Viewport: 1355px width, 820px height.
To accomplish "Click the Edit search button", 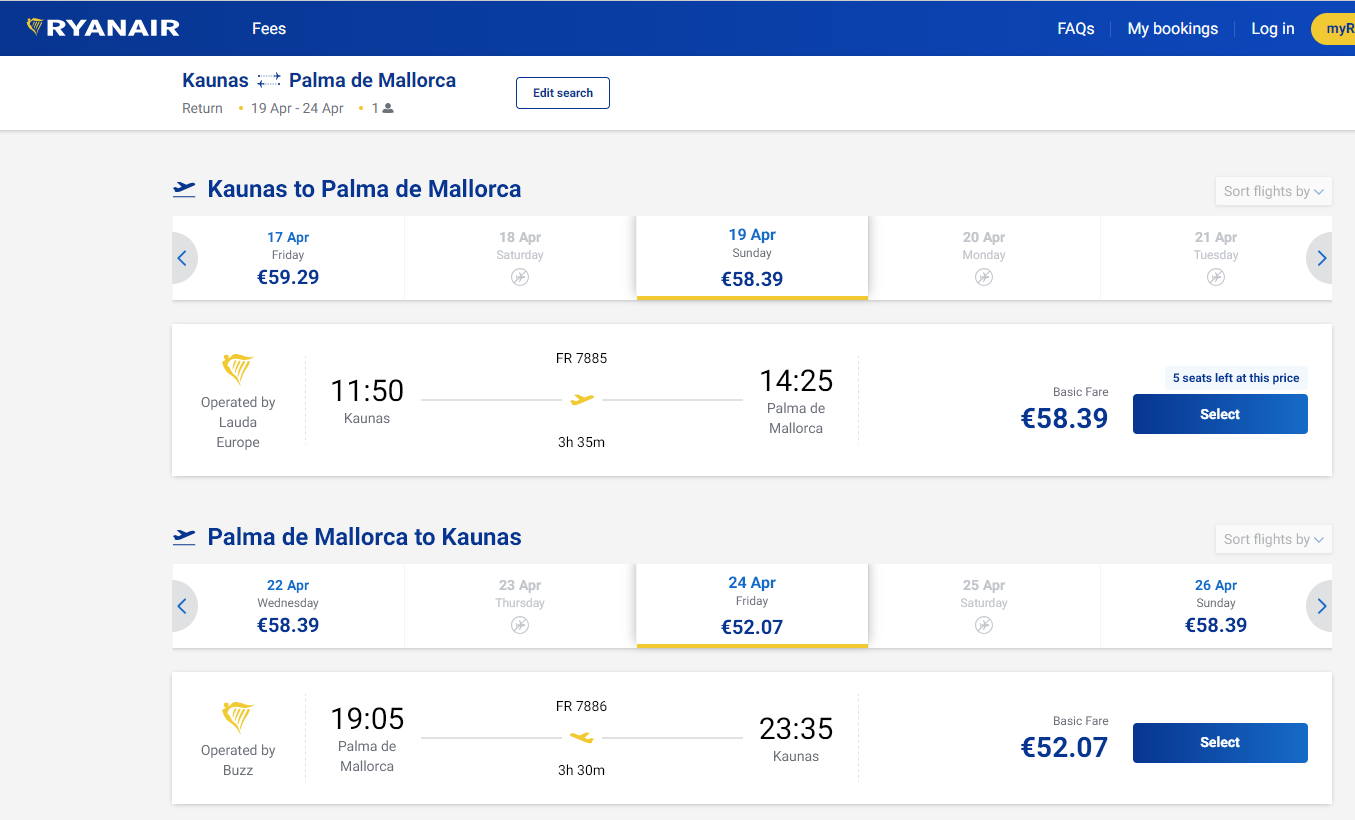I will (562, 93).
